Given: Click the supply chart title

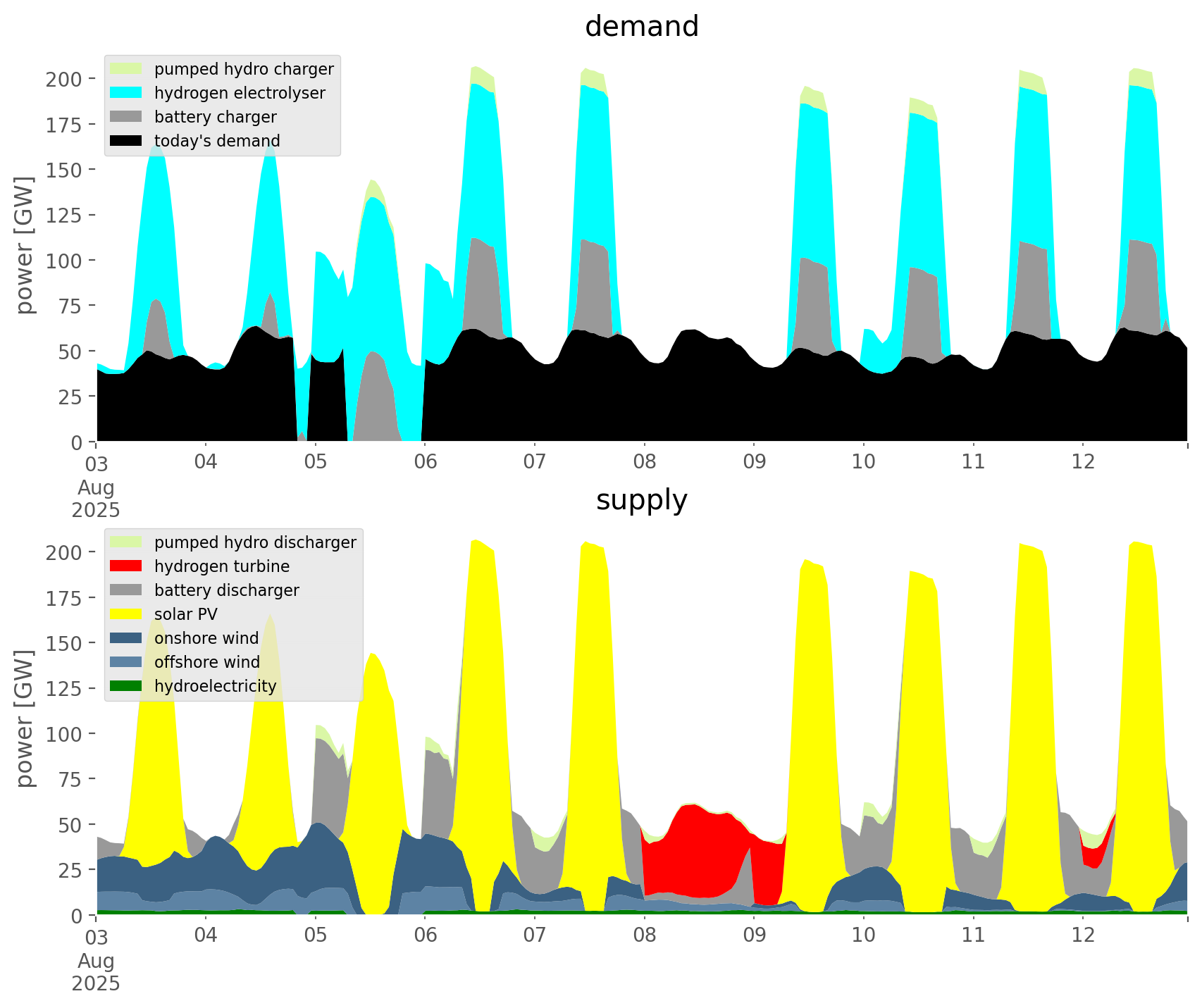Looking at the screenshot, I should pyautogui.click(x=641, y=500).
